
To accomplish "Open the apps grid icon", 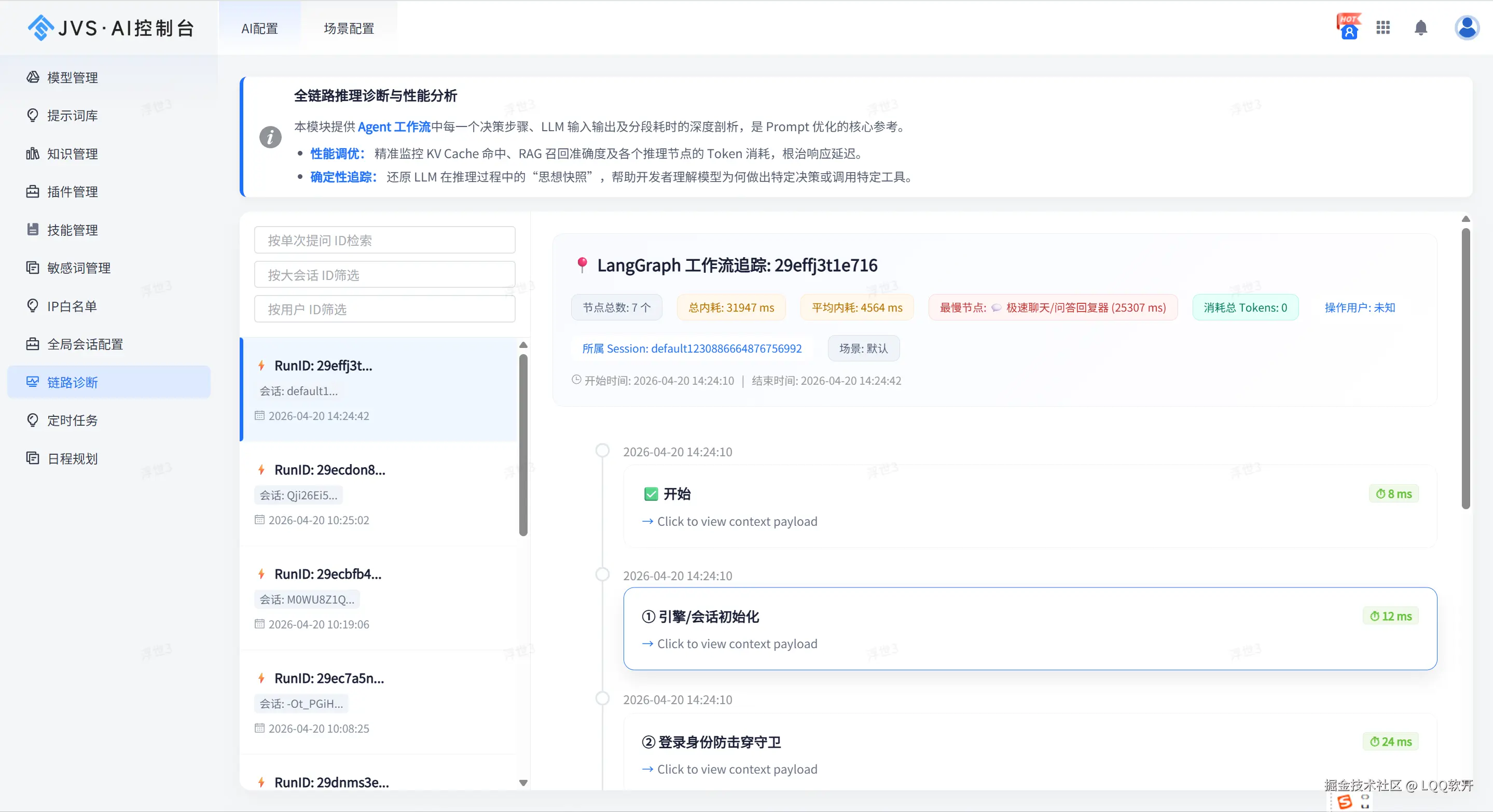I will pyautogui.click(x=1383, y=28).
